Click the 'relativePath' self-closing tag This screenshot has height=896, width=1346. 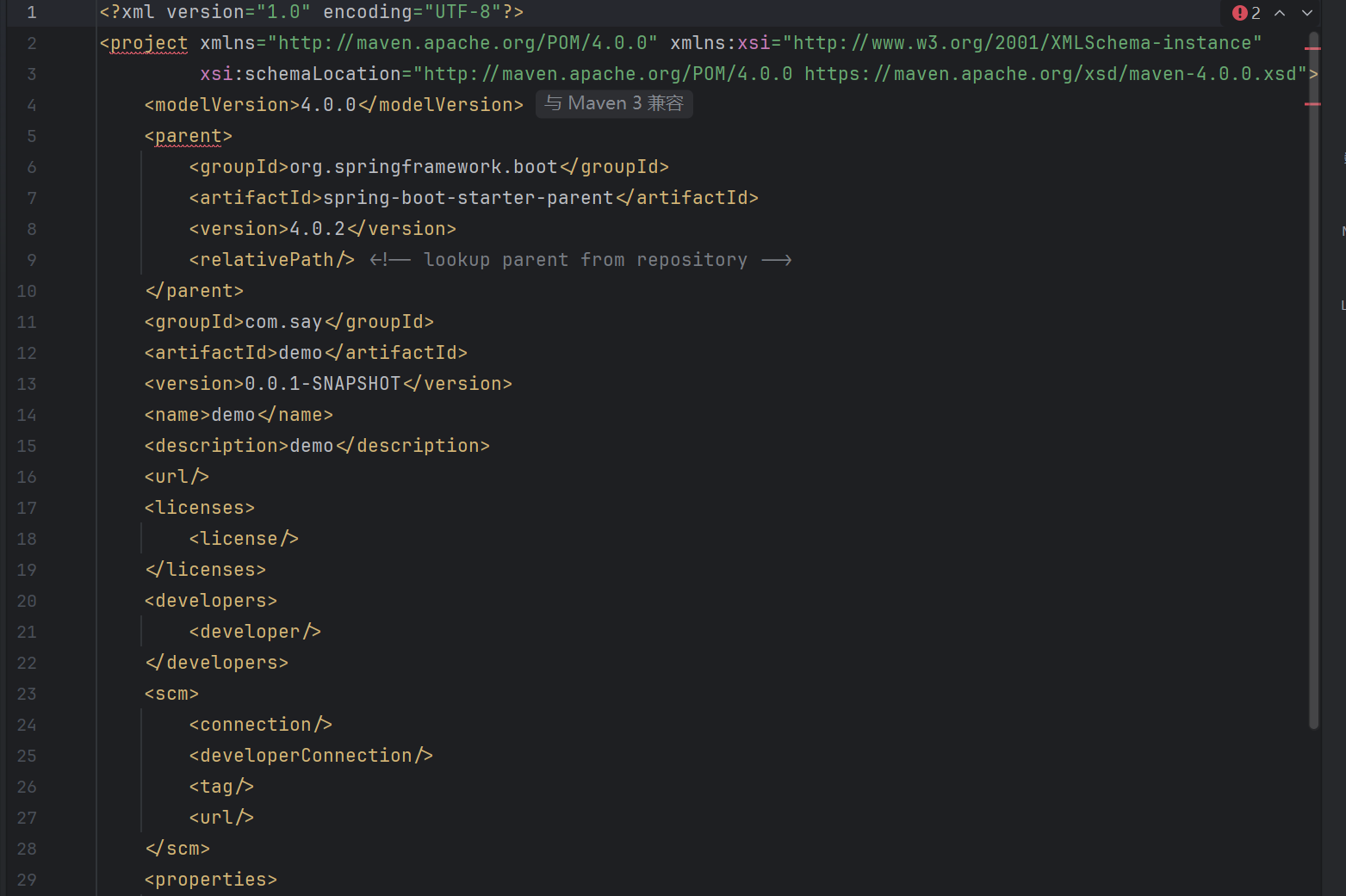point(272,260)
